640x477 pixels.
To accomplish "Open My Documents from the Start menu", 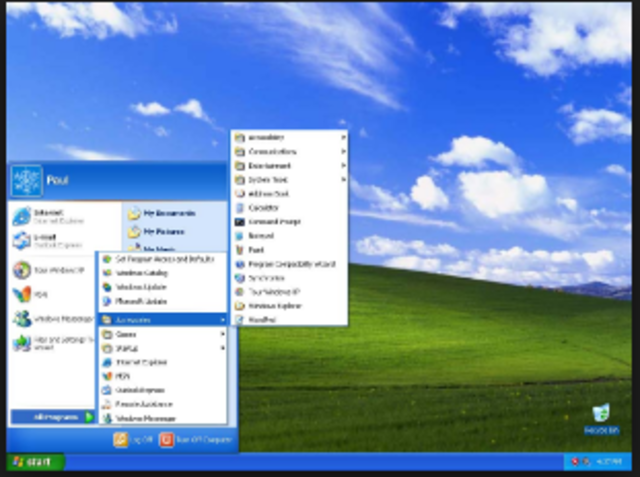I will (162, 213).
